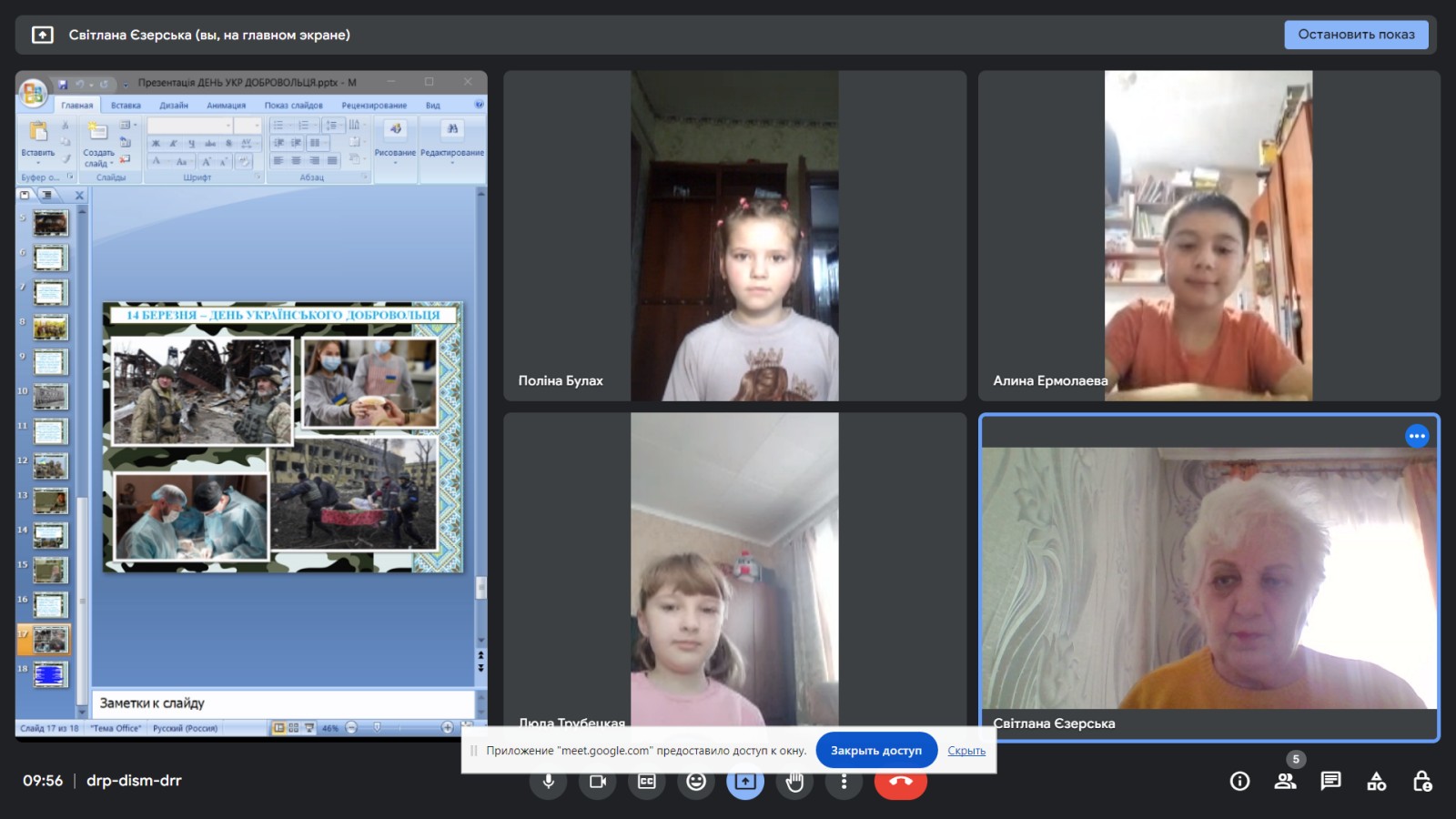Send a reaction with the emoji button
Image resolution: width=1456 pixels, height=819 pixels.
(x=696, y=782)
